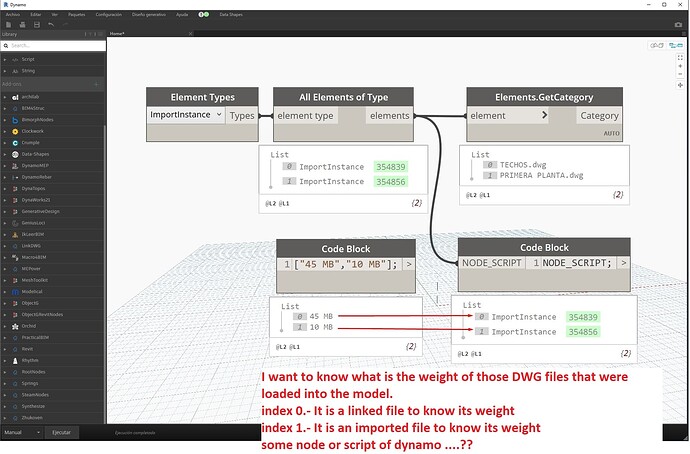This screenshot has height=454, width=690.
Task: Click the Ejecutar run button
Action: (x=61, y=432)
